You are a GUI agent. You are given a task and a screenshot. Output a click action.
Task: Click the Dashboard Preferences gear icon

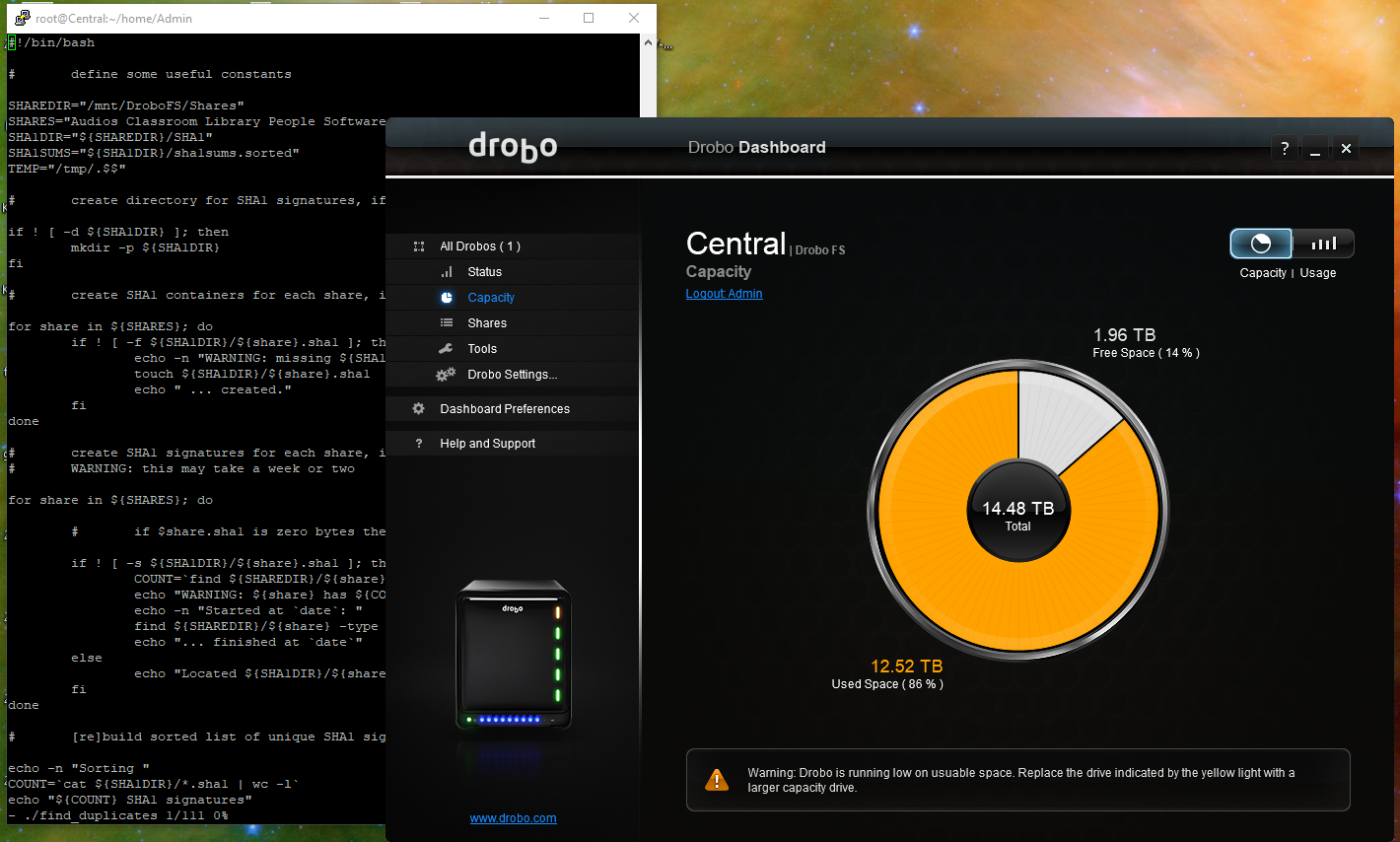point(418,409)
